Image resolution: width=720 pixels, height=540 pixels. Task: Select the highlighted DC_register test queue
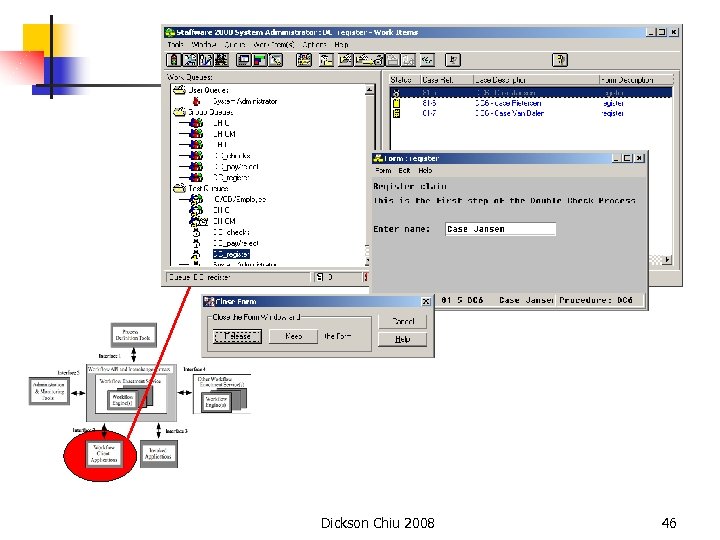(231, 254)
